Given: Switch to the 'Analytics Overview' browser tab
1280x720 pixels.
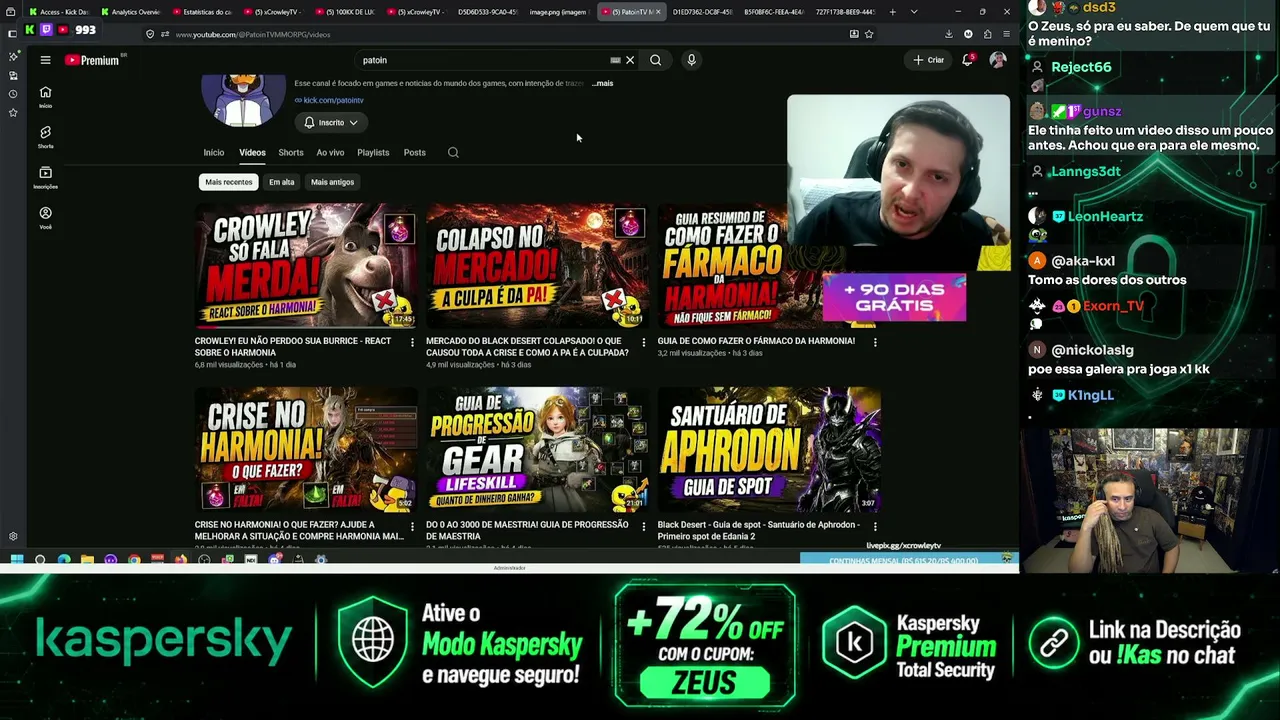Looking at the screenshot, I should 131,12.
